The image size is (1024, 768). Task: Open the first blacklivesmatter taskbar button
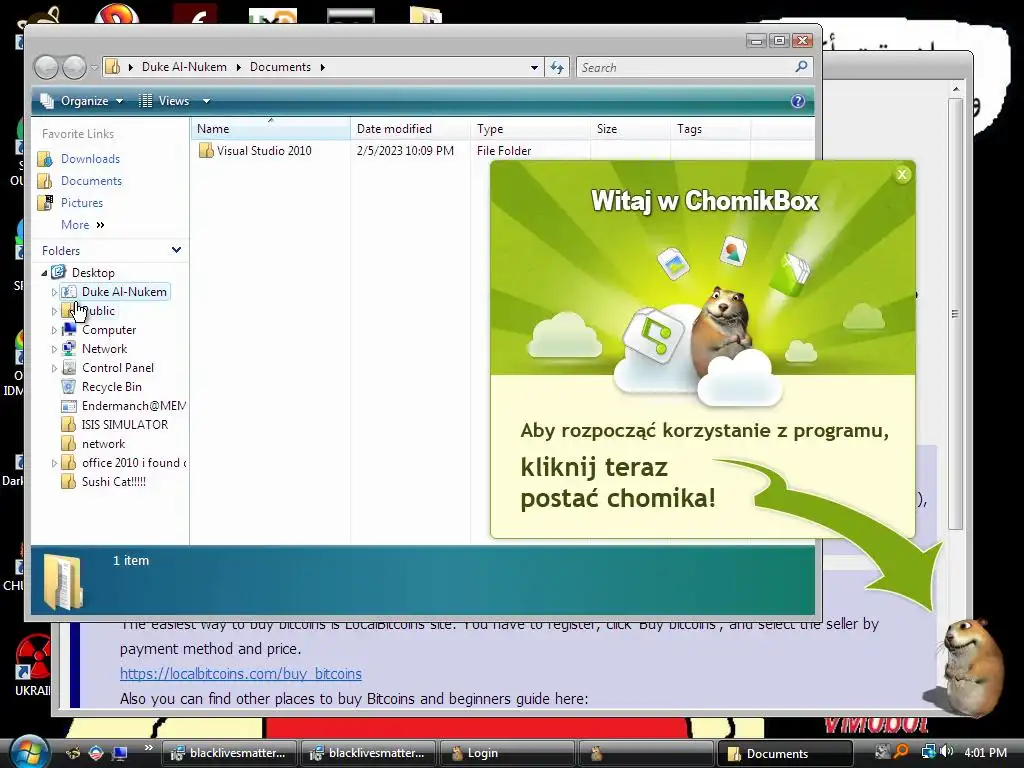point(229,753)
